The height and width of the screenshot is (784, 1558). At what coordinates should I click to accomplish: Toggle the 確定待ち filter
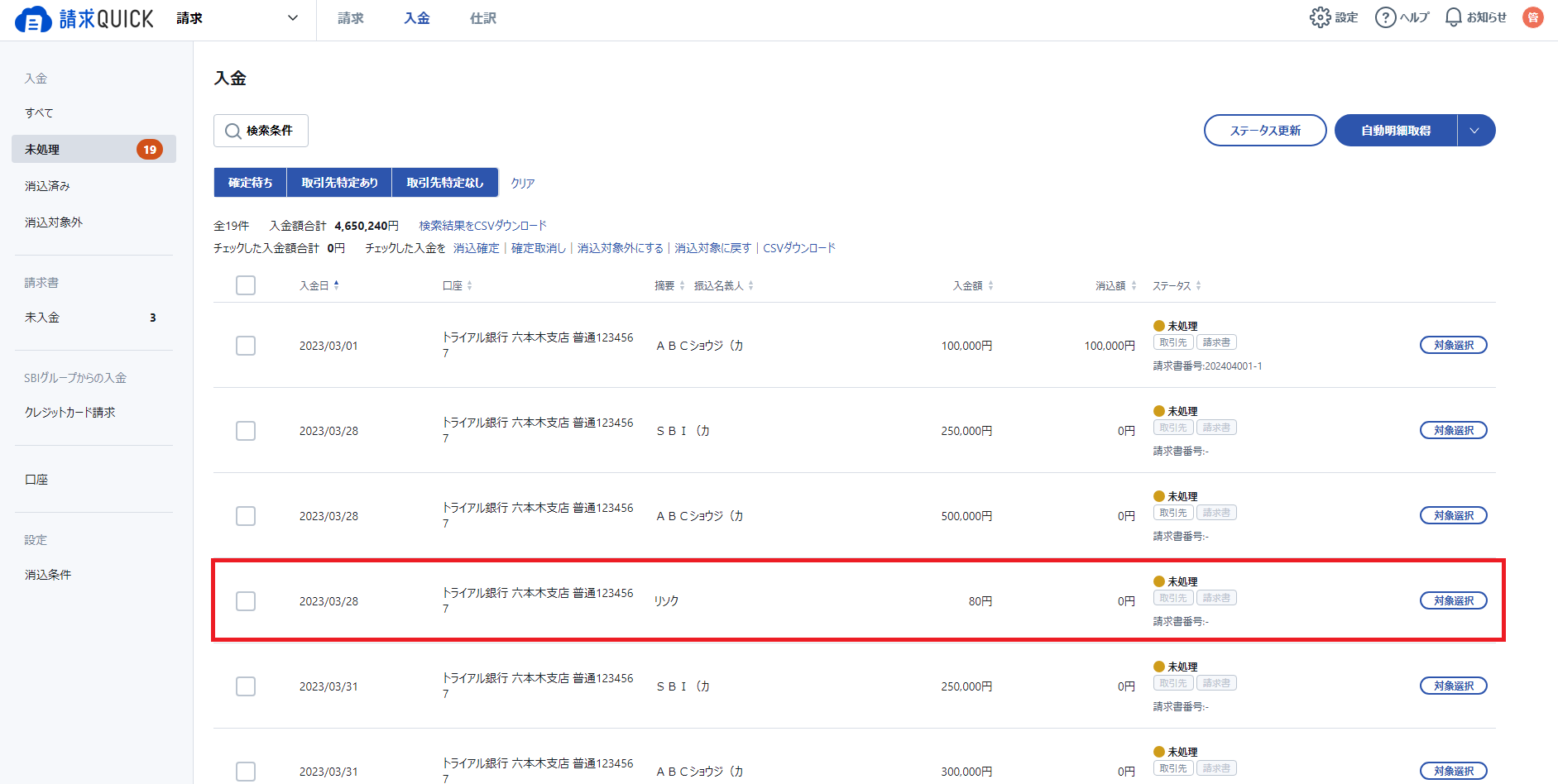(x=251, y=183)
